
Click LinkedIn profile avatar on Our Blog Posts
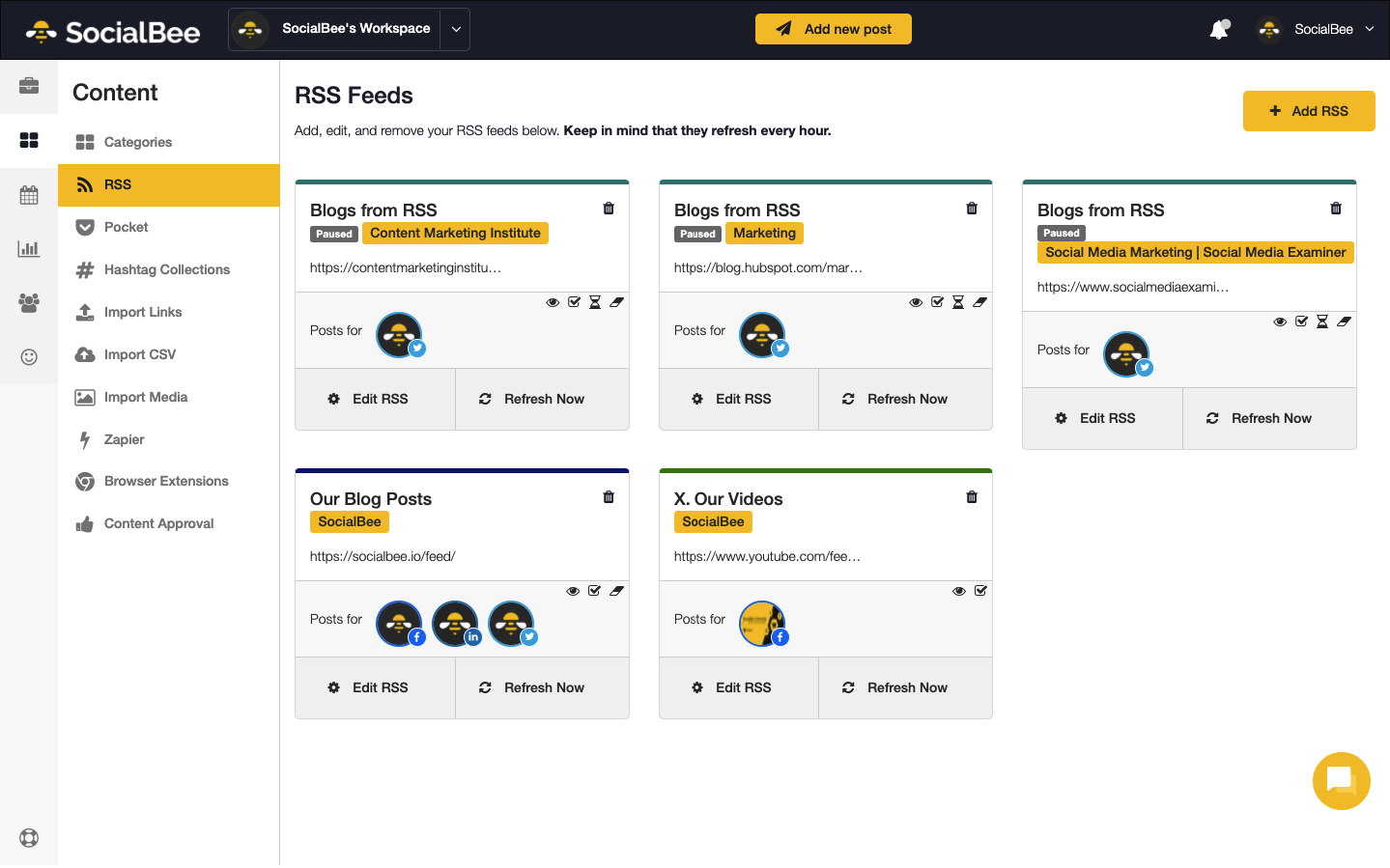coord(455,624)
